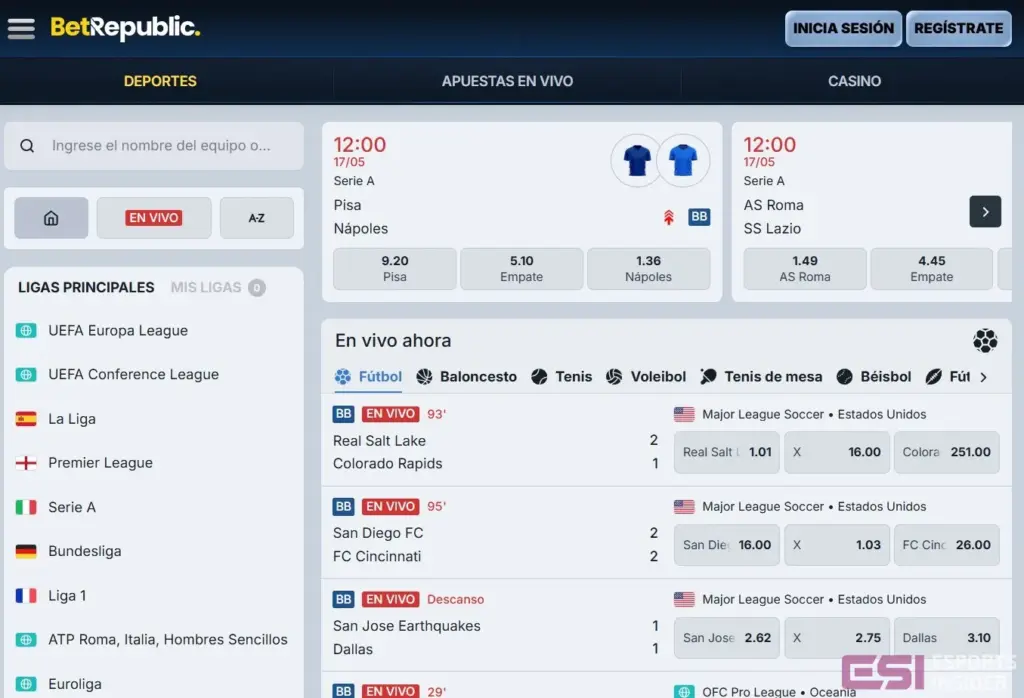Pick FC Cincinnati odds 26.00
The image size is (1024, 698).
point(946,545)
